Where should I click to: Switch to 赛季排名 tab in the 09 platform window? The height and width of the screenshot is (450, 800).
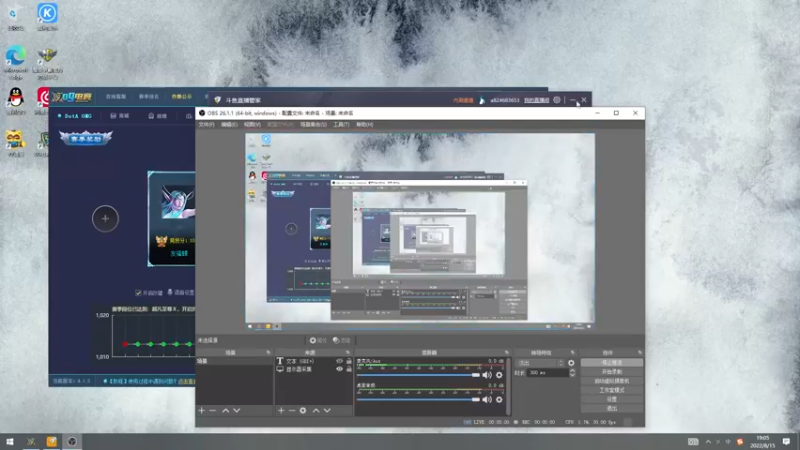tap(149, 96)
